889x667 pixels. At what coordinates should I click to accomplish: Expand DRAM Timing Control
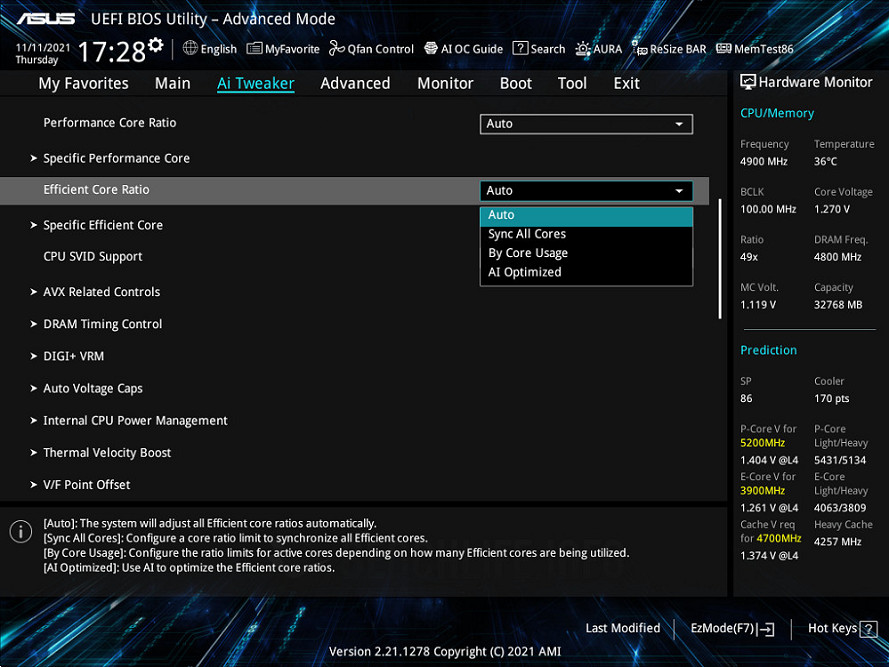click(x=102, y=323)
